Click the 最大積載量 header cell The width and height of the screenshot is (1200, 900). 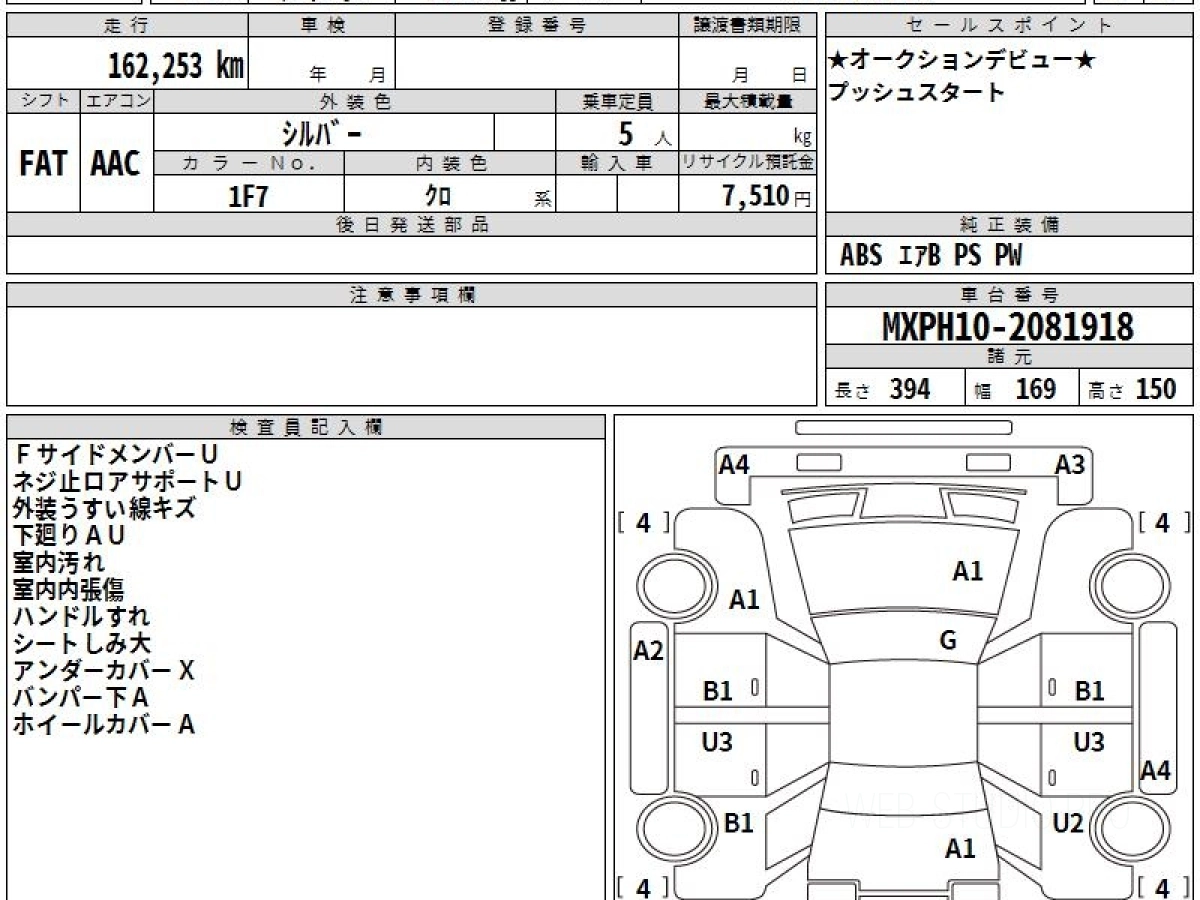(747, 101)
